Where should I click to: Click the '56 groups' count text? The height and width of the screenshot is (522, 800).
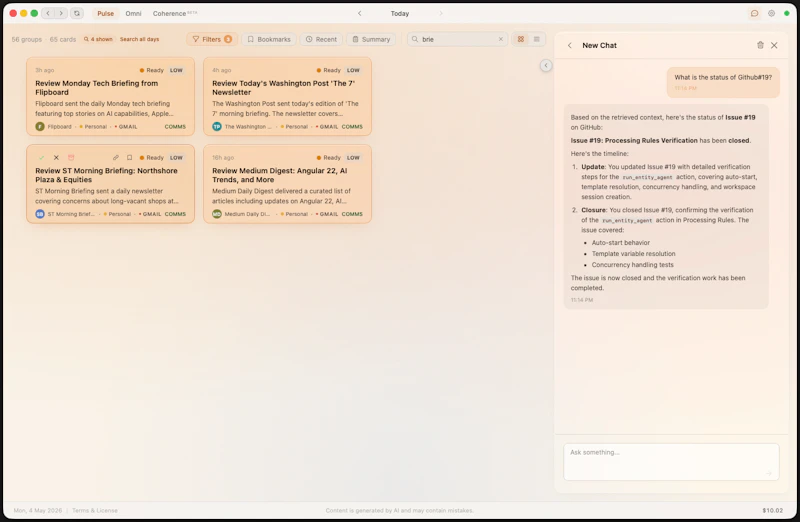[x=27, y=39]
